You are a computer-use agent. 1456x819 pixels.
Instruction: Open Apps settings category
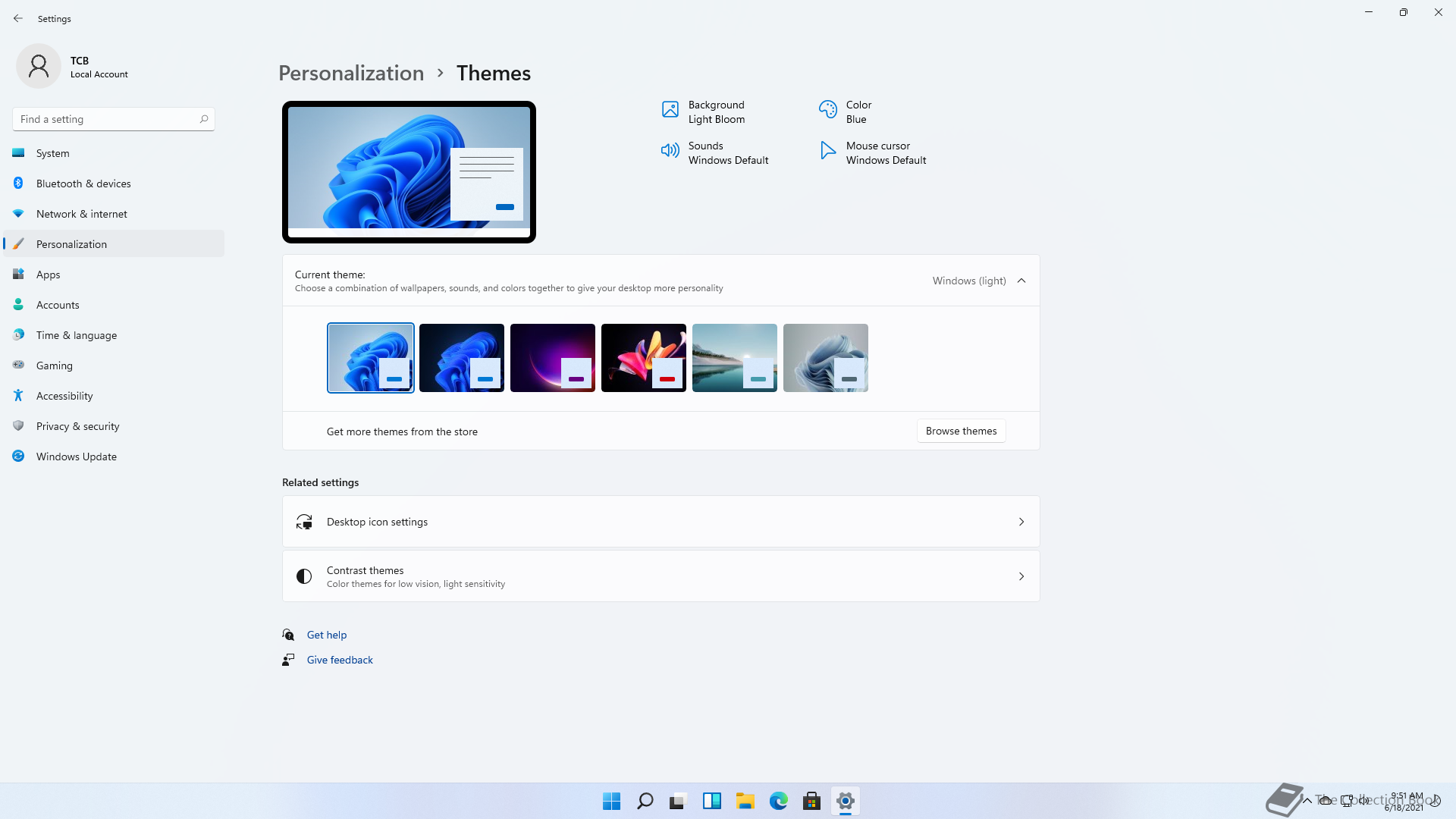114,275
